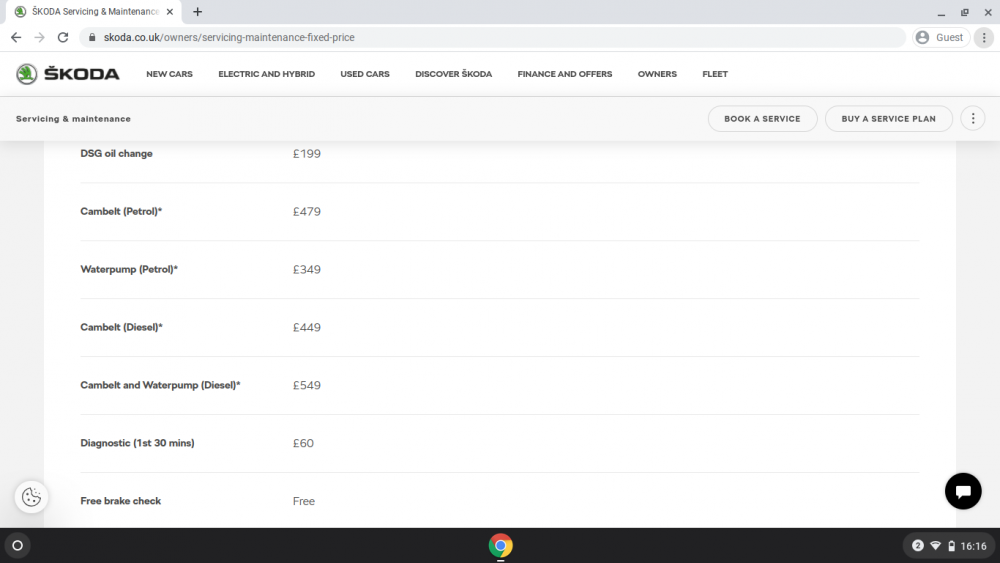Screen dimensions: 1000x563
Task: Click the ŠKODA logo in the header
Action: tap(68, 74)
